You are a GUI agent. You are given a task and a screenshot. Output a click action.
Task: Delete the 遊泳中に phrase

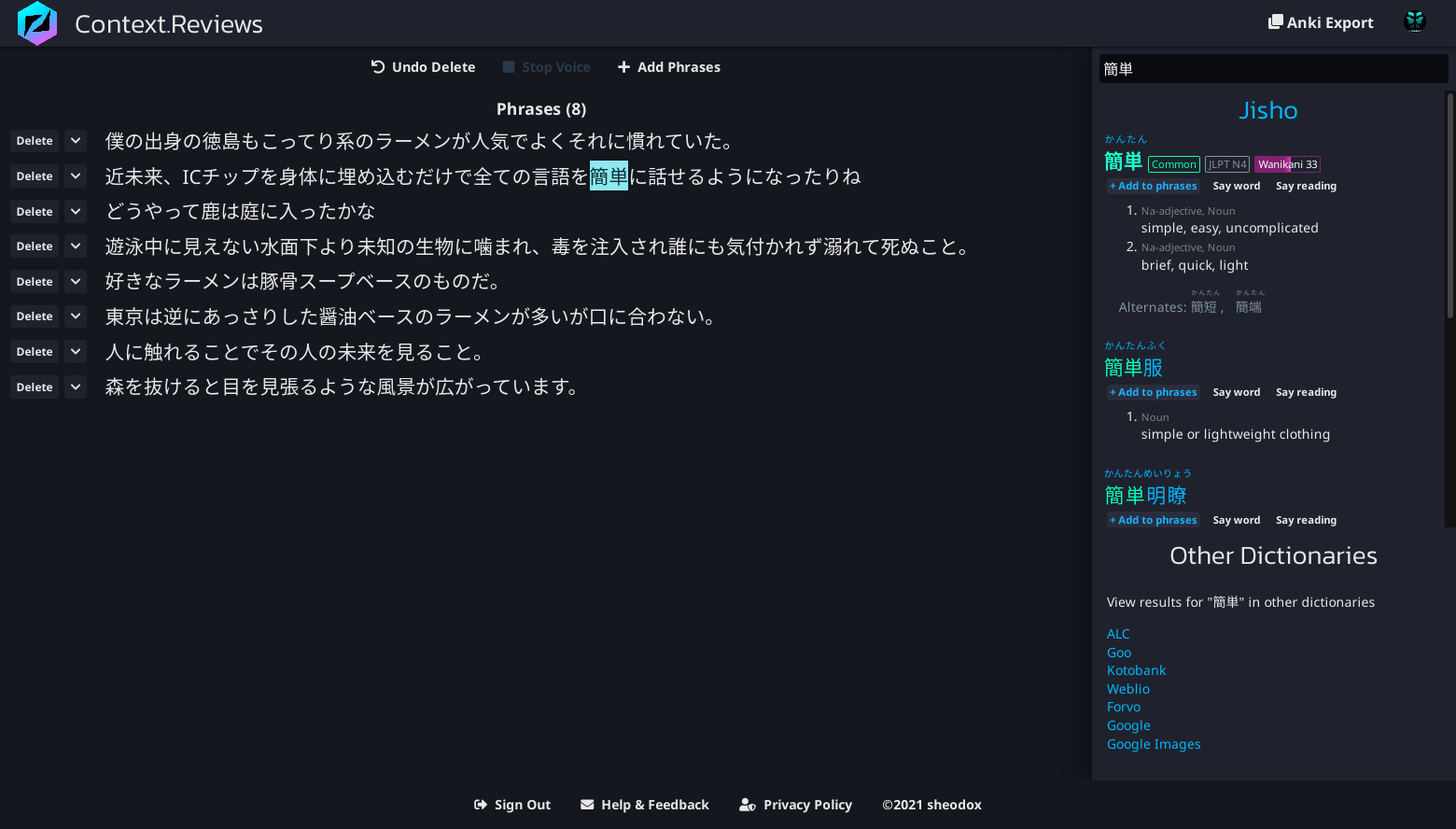[35, 246]
